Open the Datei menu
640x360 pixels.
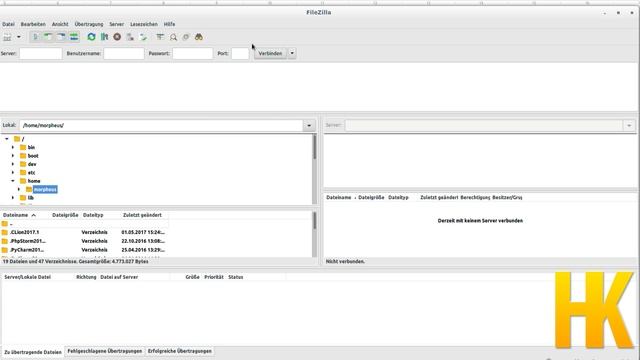8,24
